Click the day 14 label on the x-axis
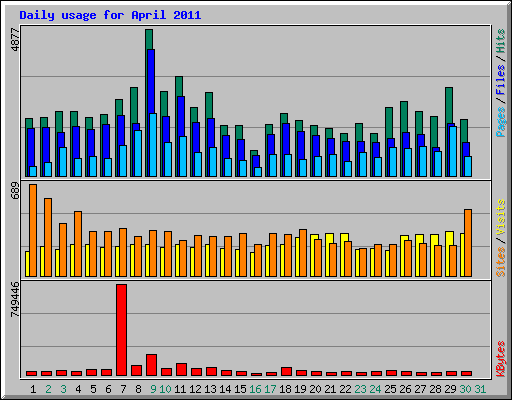 225,389
